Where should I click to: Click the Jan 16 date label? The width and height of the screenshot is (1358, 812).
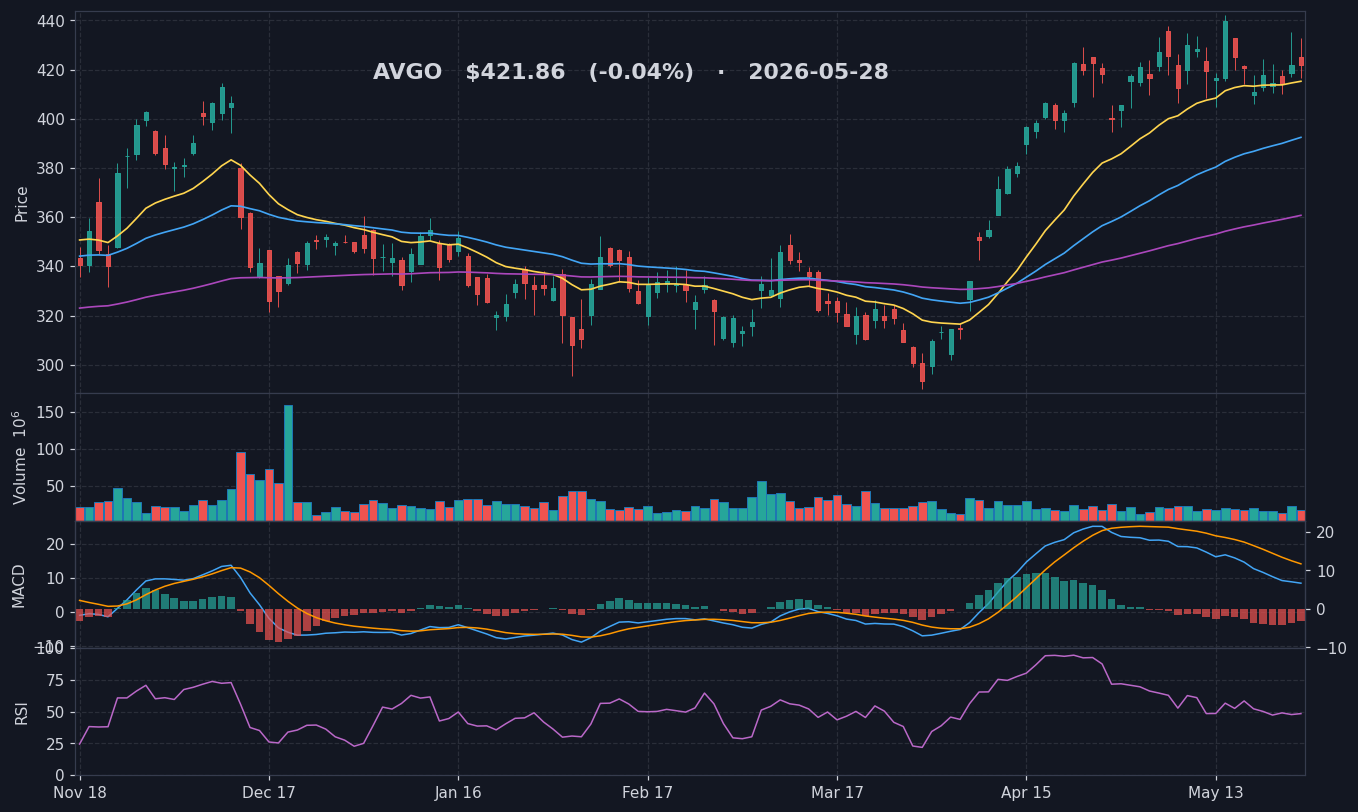pyautogui.click(x=458, y=793)
